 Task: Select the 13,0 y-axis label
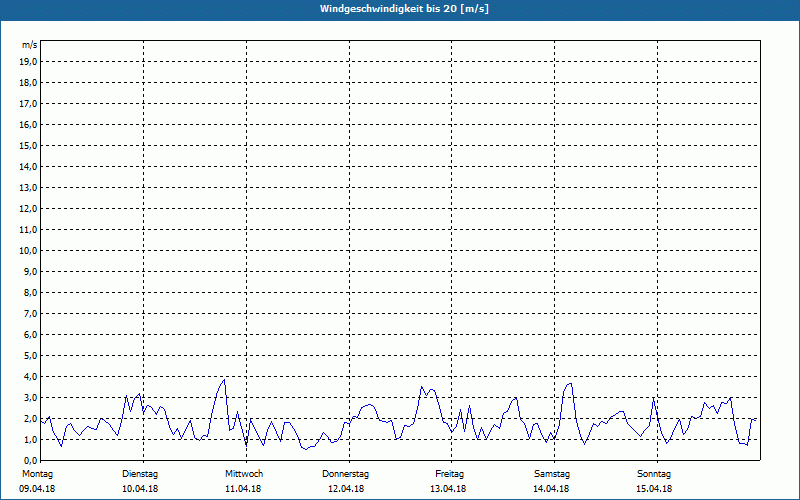pyautogui.click(x=28, y=187)
